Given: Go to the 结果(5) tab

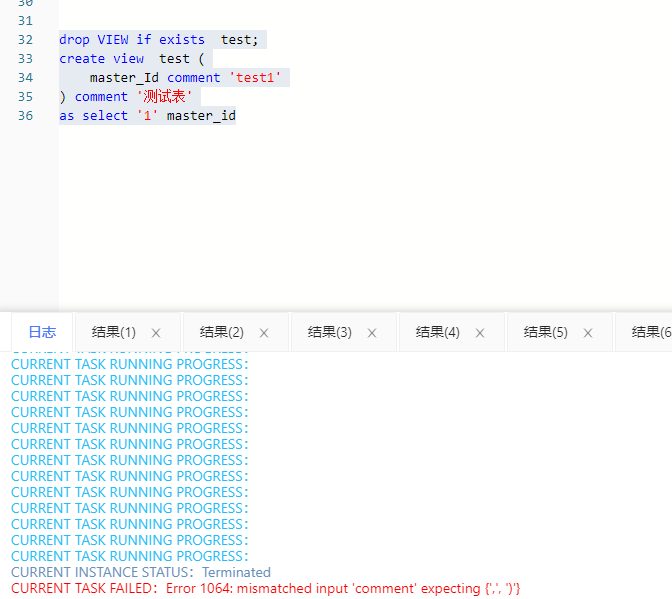Looking at the screenshot, I should [545, 333].
